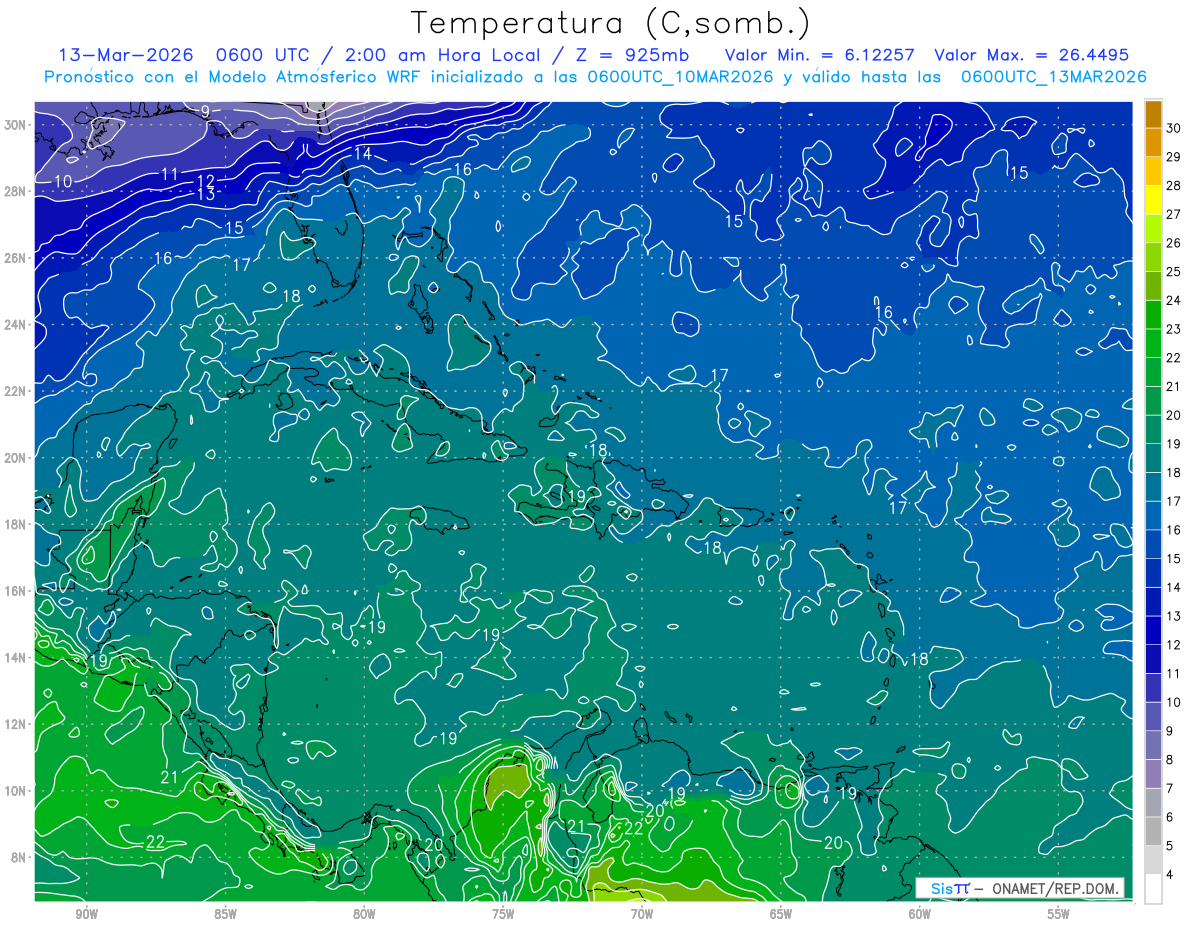This screenshot has height=927, width=1200.
Task: Click the map contour label "14"
Action: click(x=362, y=153)
